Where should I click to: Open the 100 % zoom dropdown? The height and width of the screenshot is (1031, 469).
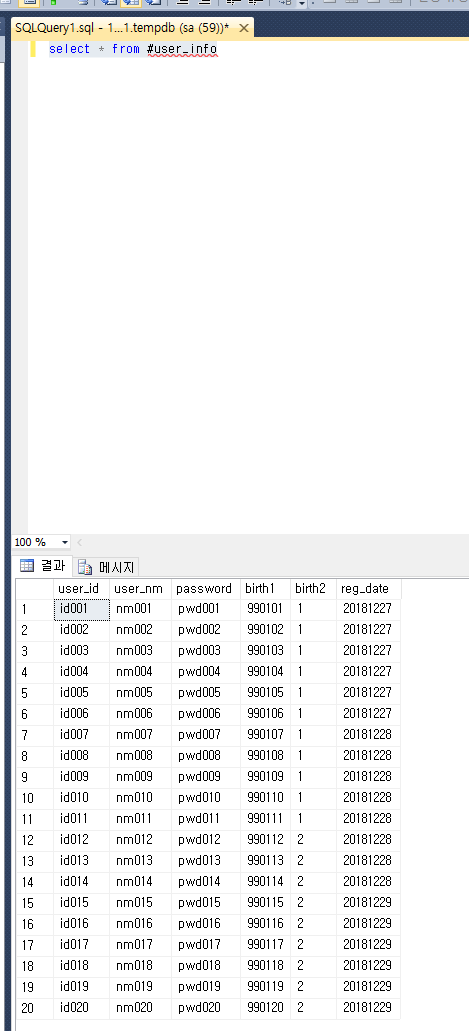pyautogui.click(x=64, y=542)
